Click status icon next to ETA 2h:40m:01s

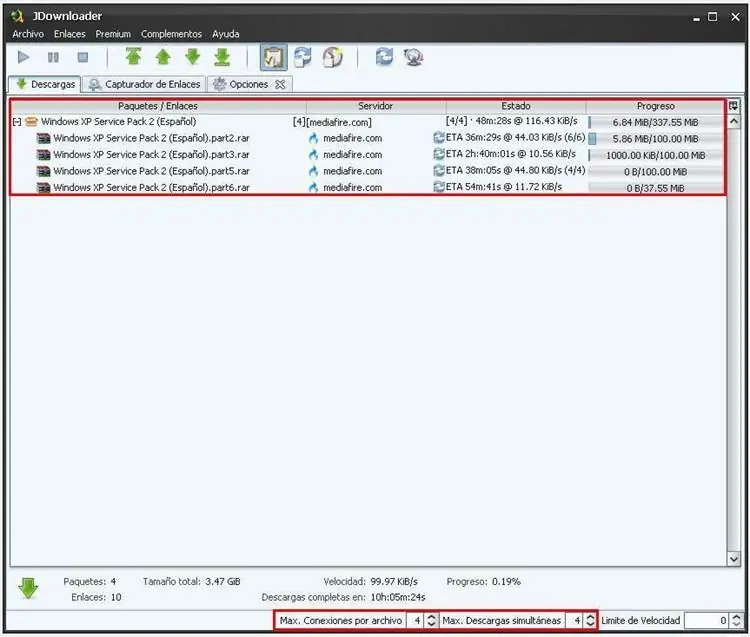pyautogui.click(x=439, y=154)
